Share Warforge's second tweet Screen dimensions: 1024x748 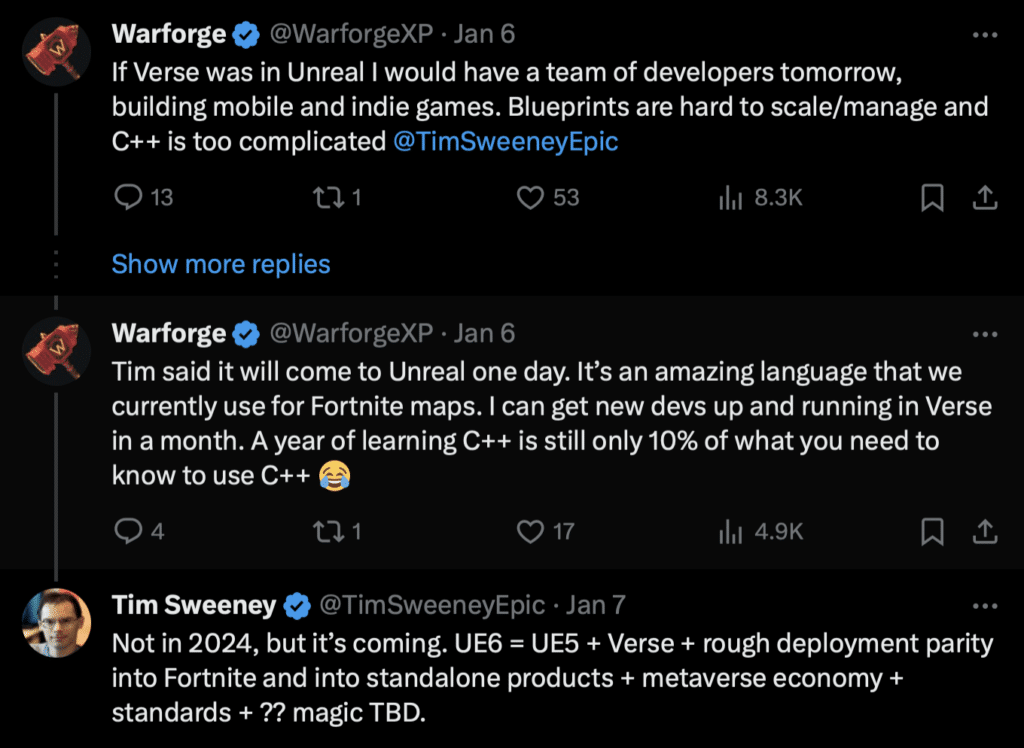click(984, 531)
